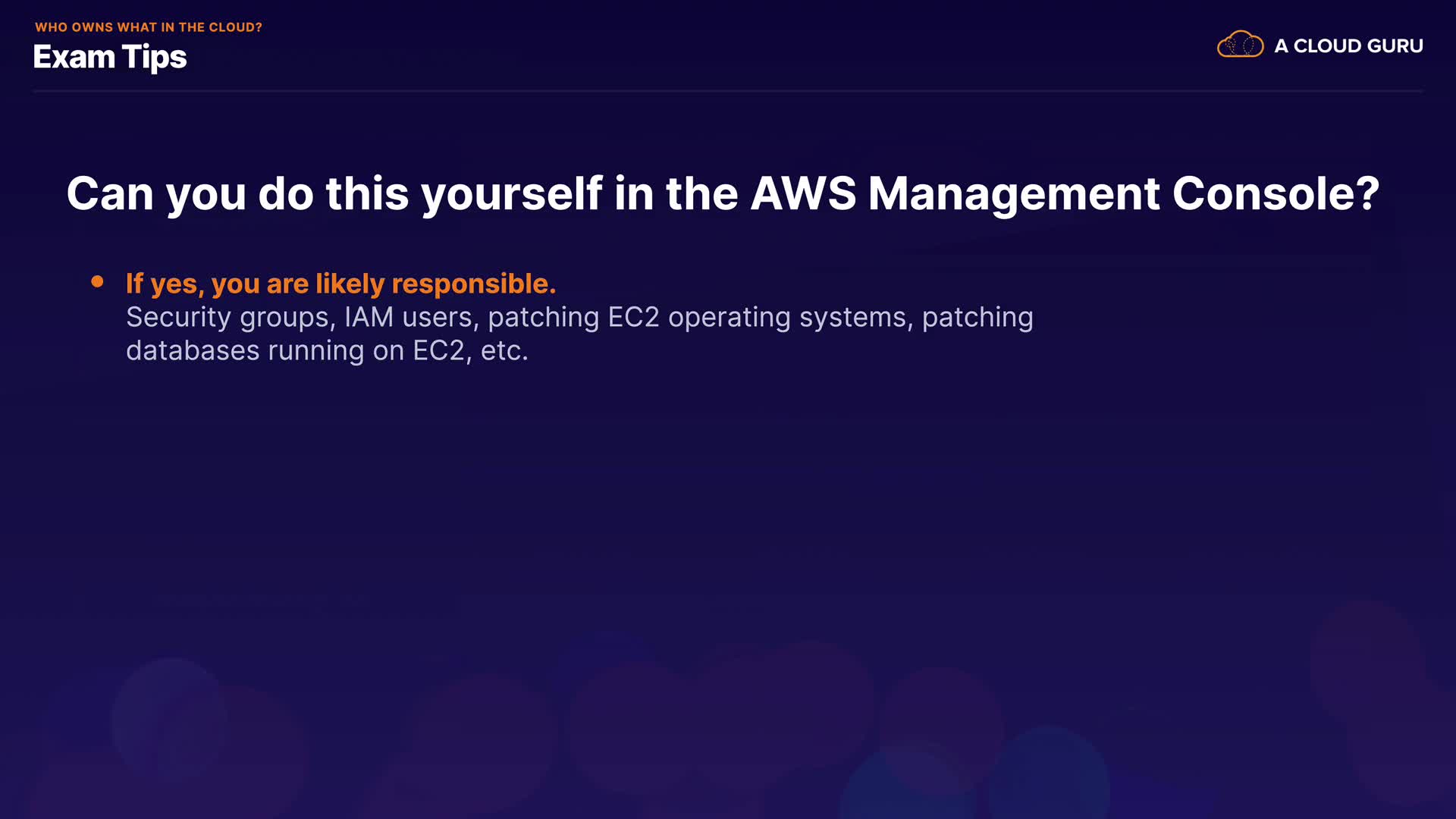Screen dimensions: 1456x819
Task: Click the word "Console?" ending the heading
Action: (x=1276, y=193)
